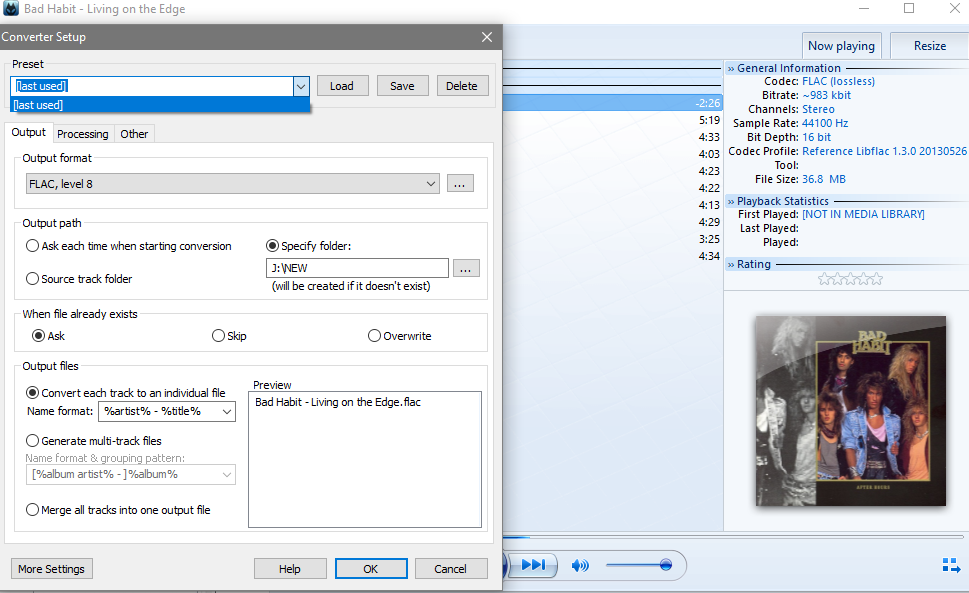Switch to the Processing tab

(x=83, y=134)
